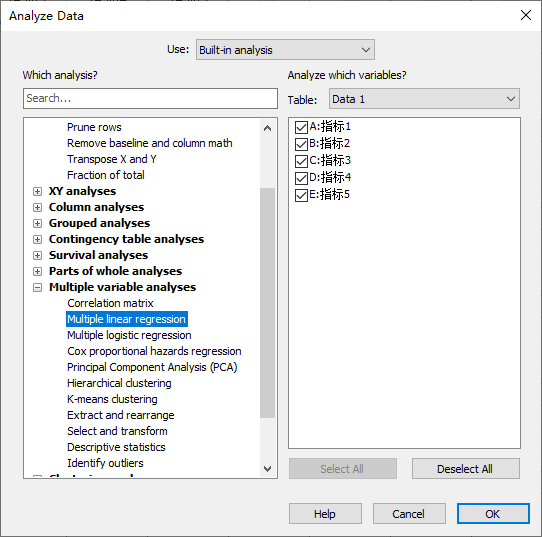Uncheck variable C:指标3
The width and height of the screenshot is (542, 537).
click(301, 161)
